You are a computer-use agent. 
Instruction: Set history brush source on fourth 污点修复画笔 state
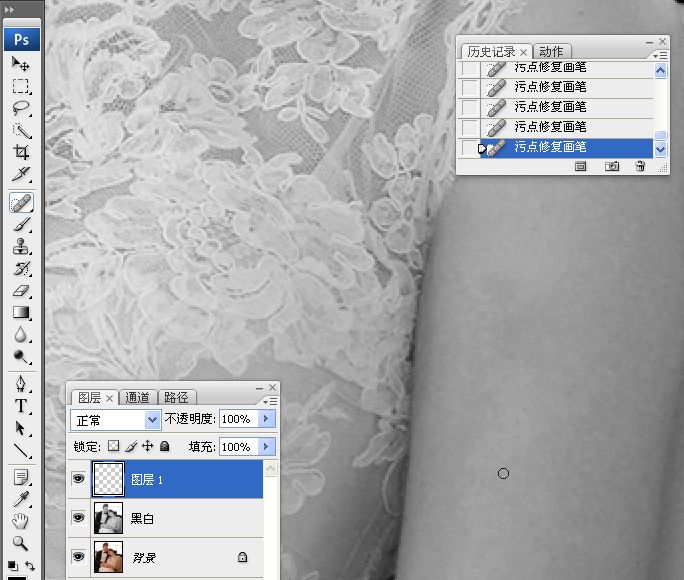tap(469, 127)
